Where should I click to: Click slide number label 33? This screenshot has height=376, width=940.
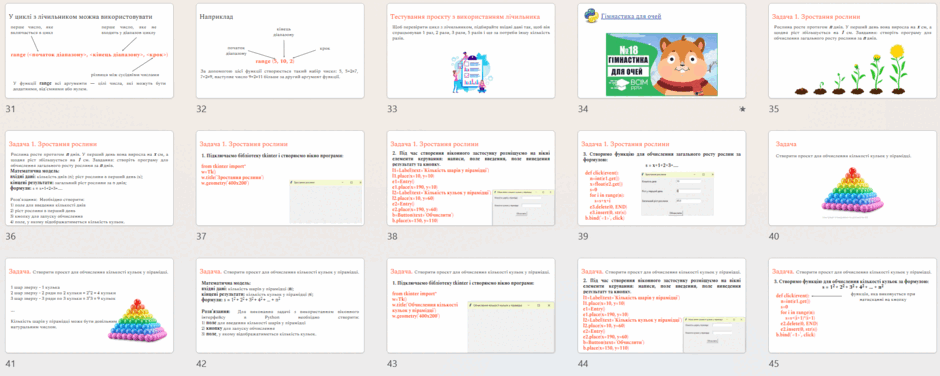pyautogui.click(x=392, y=109)
